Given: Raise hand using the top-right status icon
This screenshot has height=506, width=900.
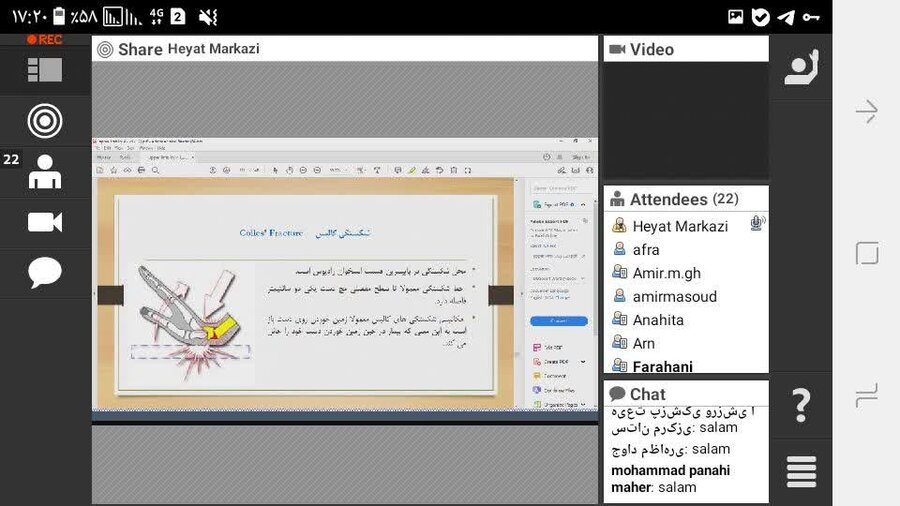Looking at the screenshot, I should 801,67.
